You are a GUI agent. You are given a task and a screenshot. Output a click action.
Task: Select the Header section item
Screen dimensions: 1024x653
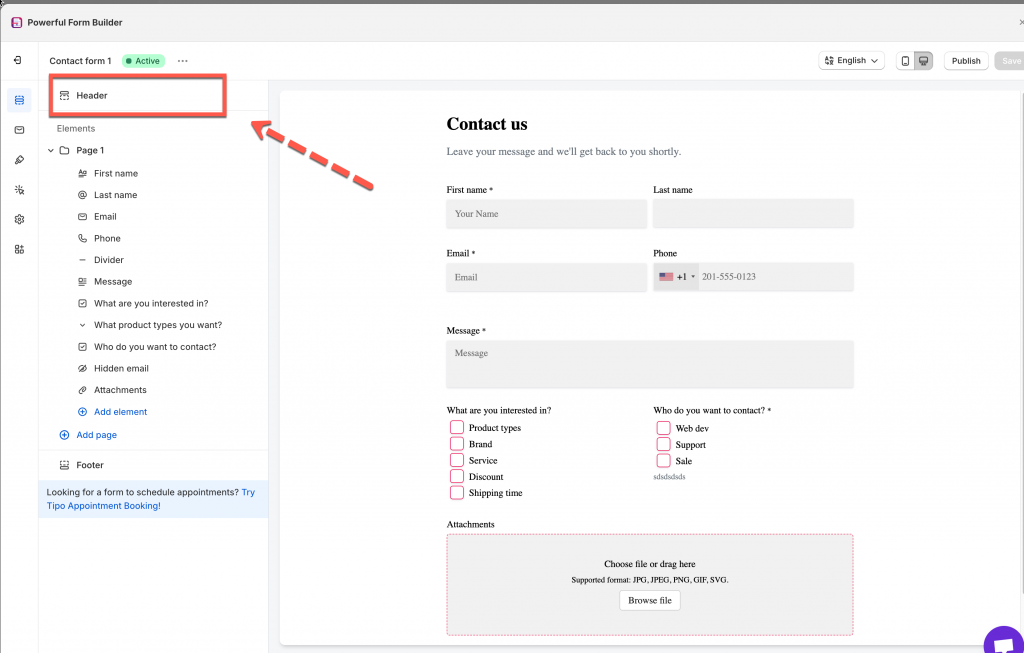point(92,96)
